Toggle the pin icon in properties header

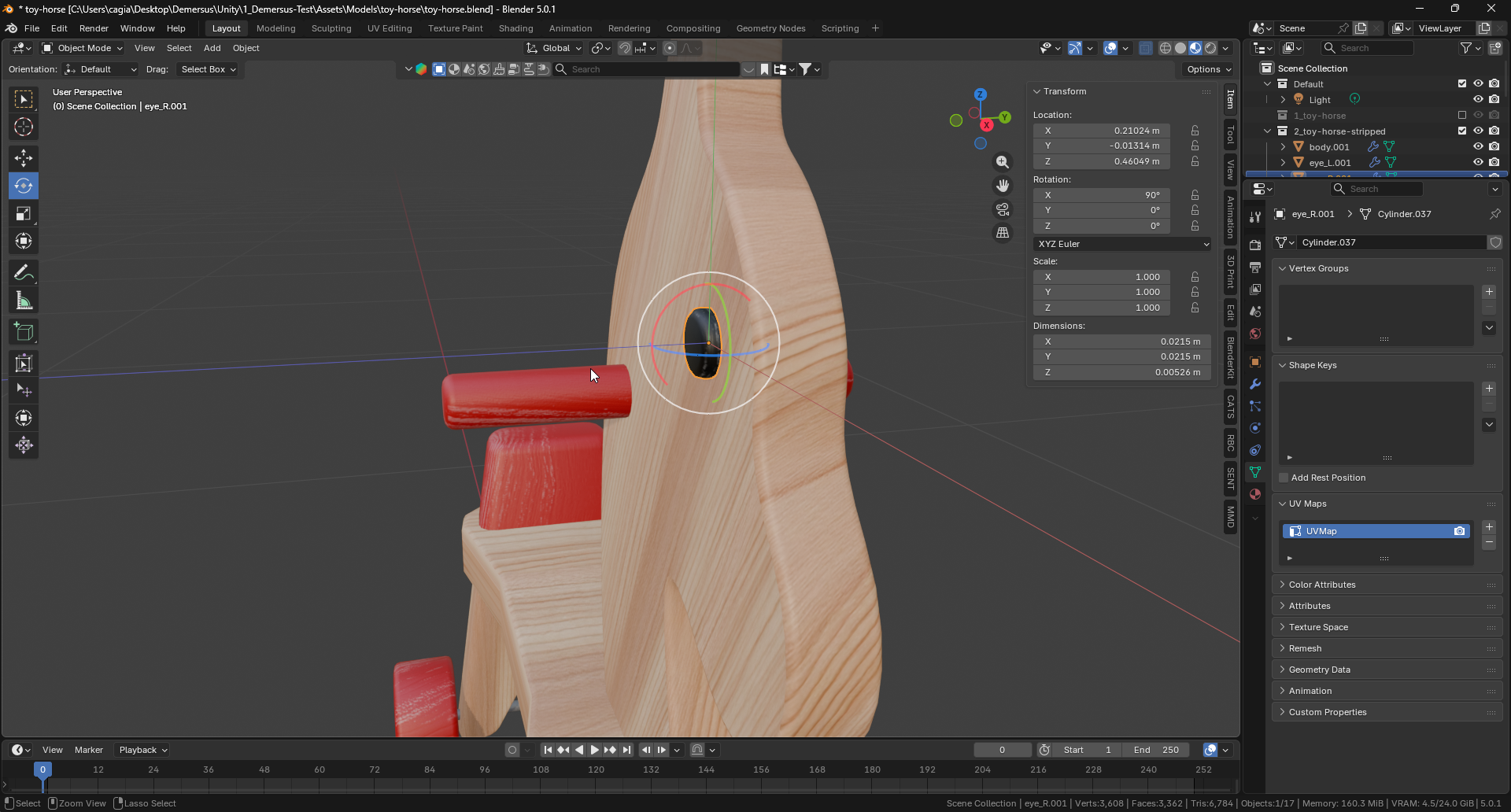[x=1494, y=214]
